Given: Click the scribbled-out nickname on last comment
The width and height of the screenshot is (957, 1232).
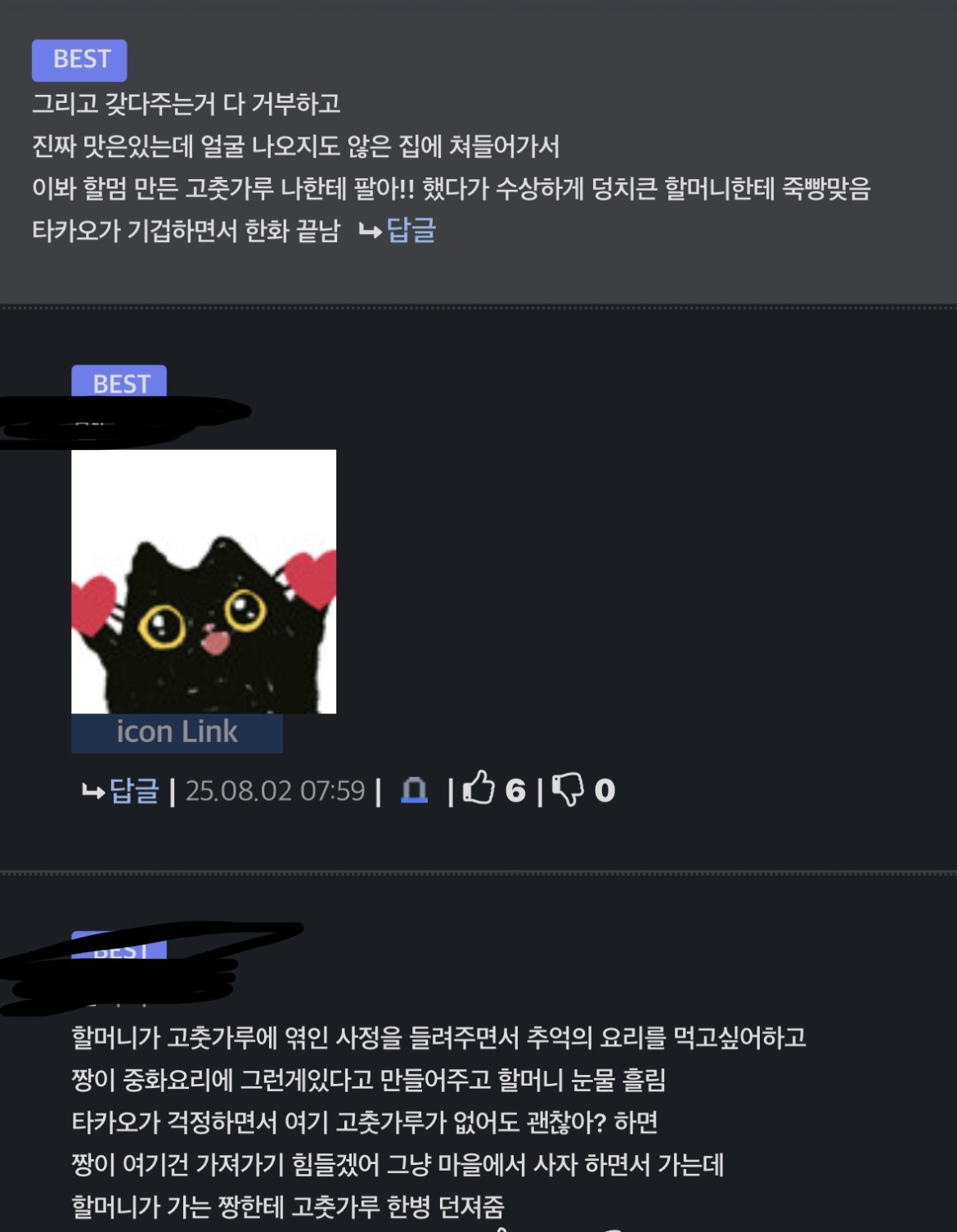Looking at the screenshot, I should tap(147, 969).
